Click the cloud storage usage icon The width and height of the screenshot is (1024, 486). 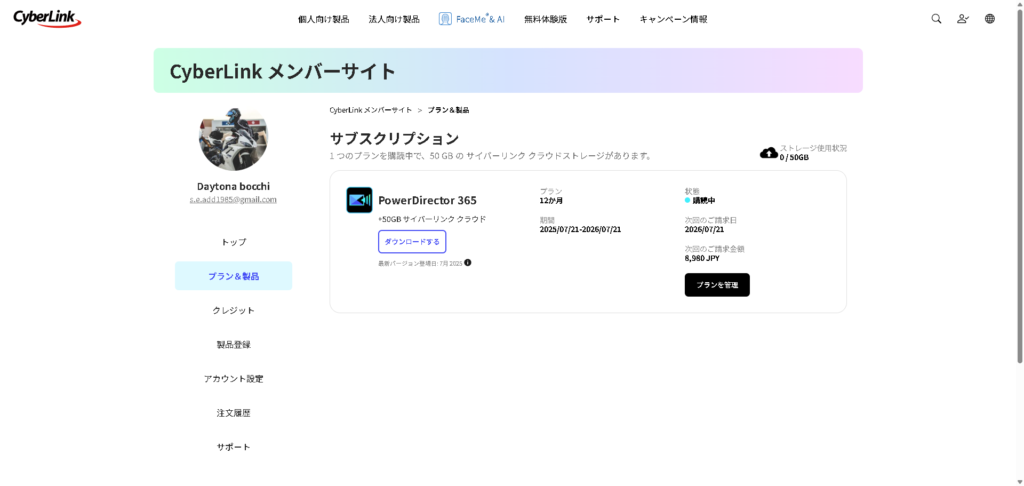coord(768,153)
